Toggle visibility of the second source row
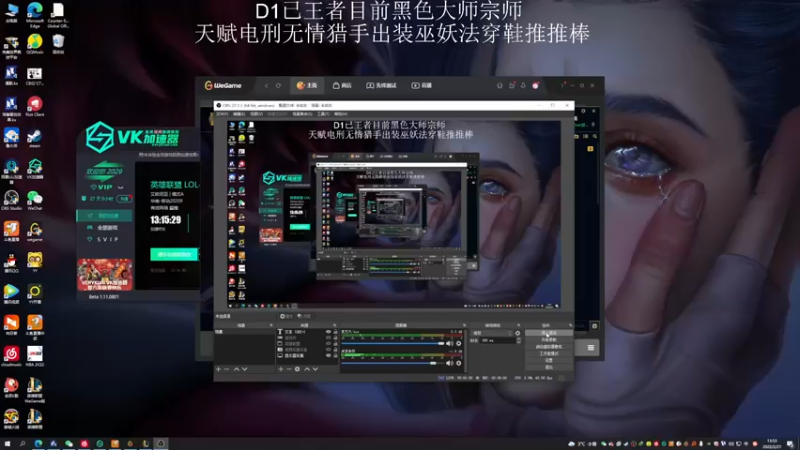 coord(328,338)
